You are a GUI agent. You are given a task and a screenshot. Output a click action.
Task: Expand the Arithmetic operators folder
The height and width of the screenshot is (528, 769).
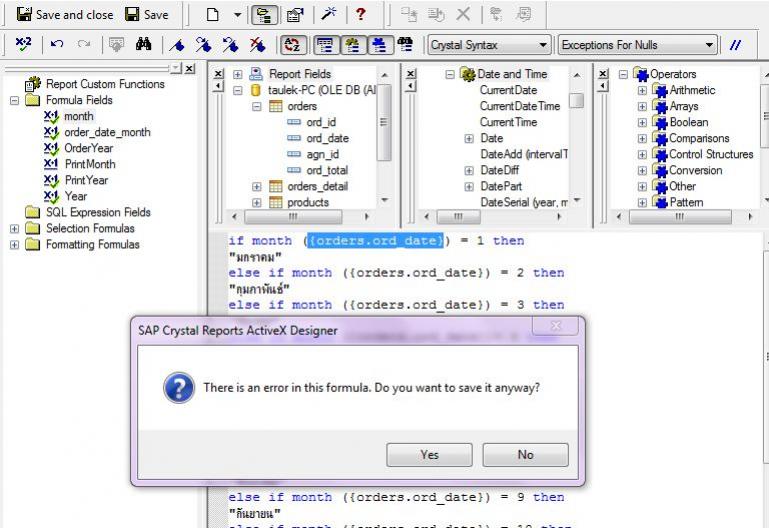pyautogui.click(x=641, y=90)
